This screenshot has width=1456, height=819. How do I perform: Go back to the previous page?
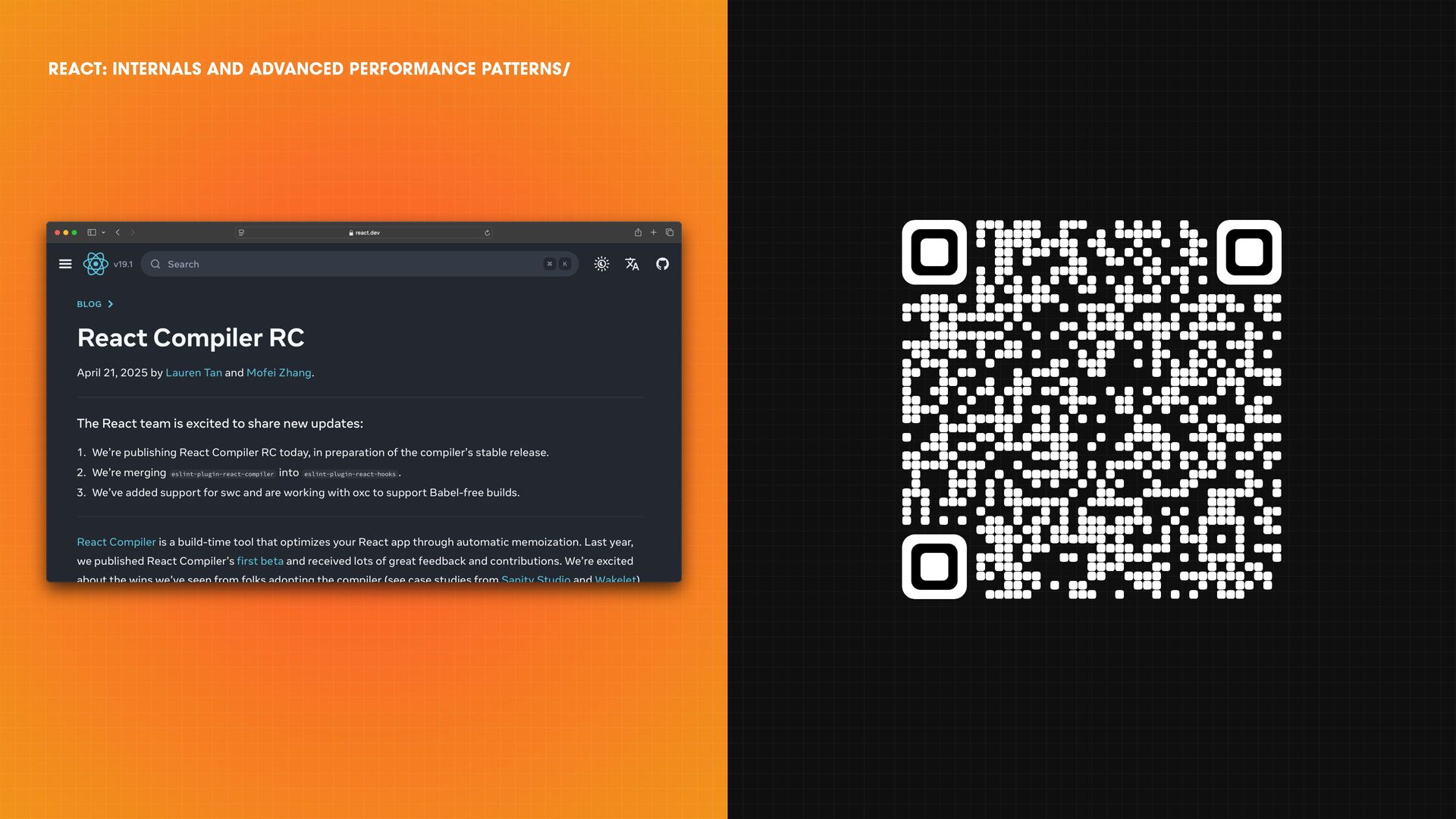[118, 233]
